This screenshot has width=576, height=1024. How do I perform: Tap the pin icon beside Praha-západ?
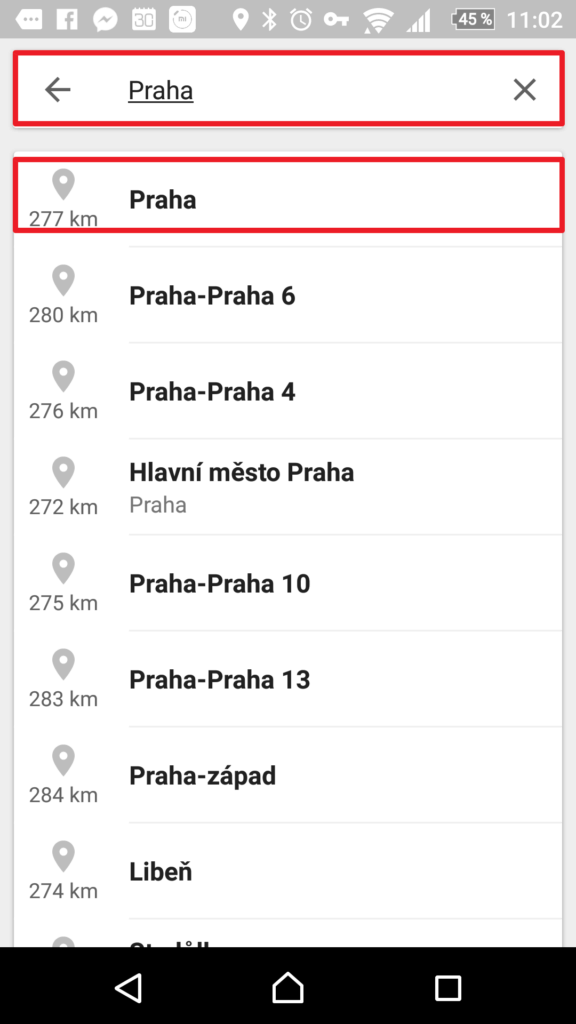(63, 761)
